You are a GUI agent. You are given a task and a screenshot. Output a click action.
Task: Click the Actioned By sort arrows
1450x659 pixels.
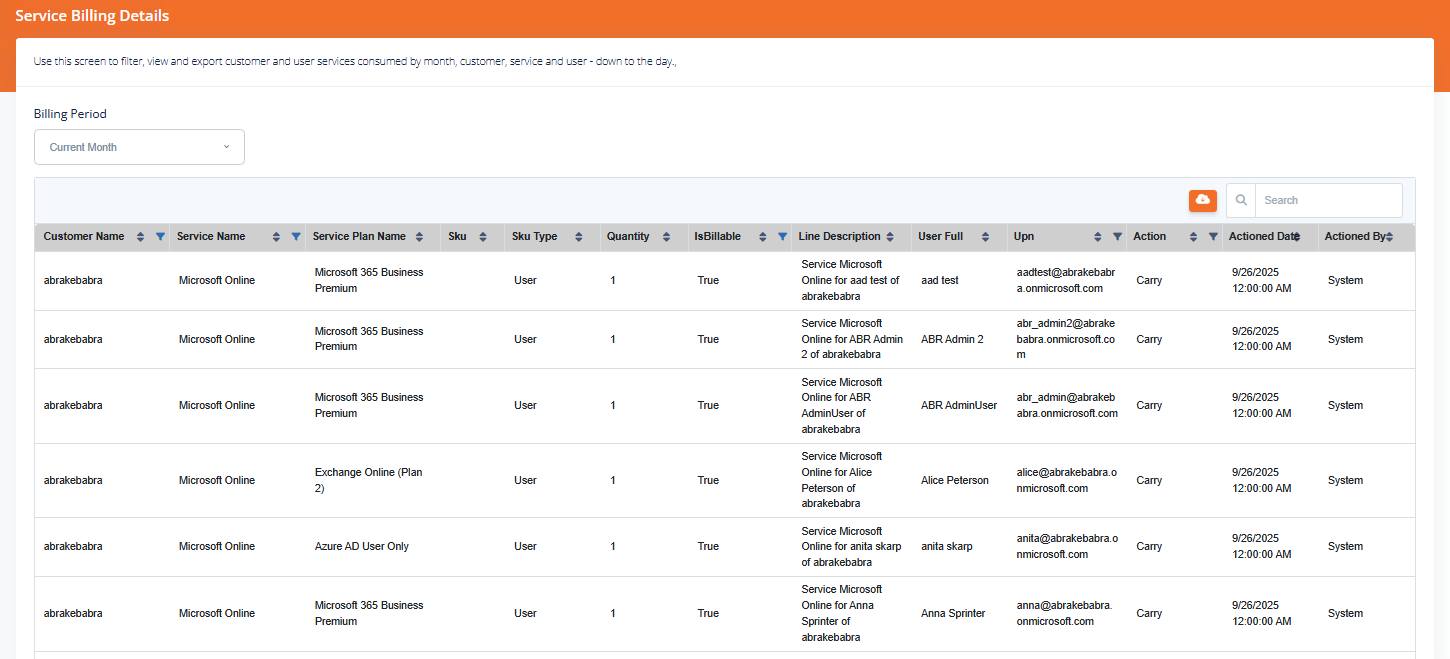tap(1390, 236)
